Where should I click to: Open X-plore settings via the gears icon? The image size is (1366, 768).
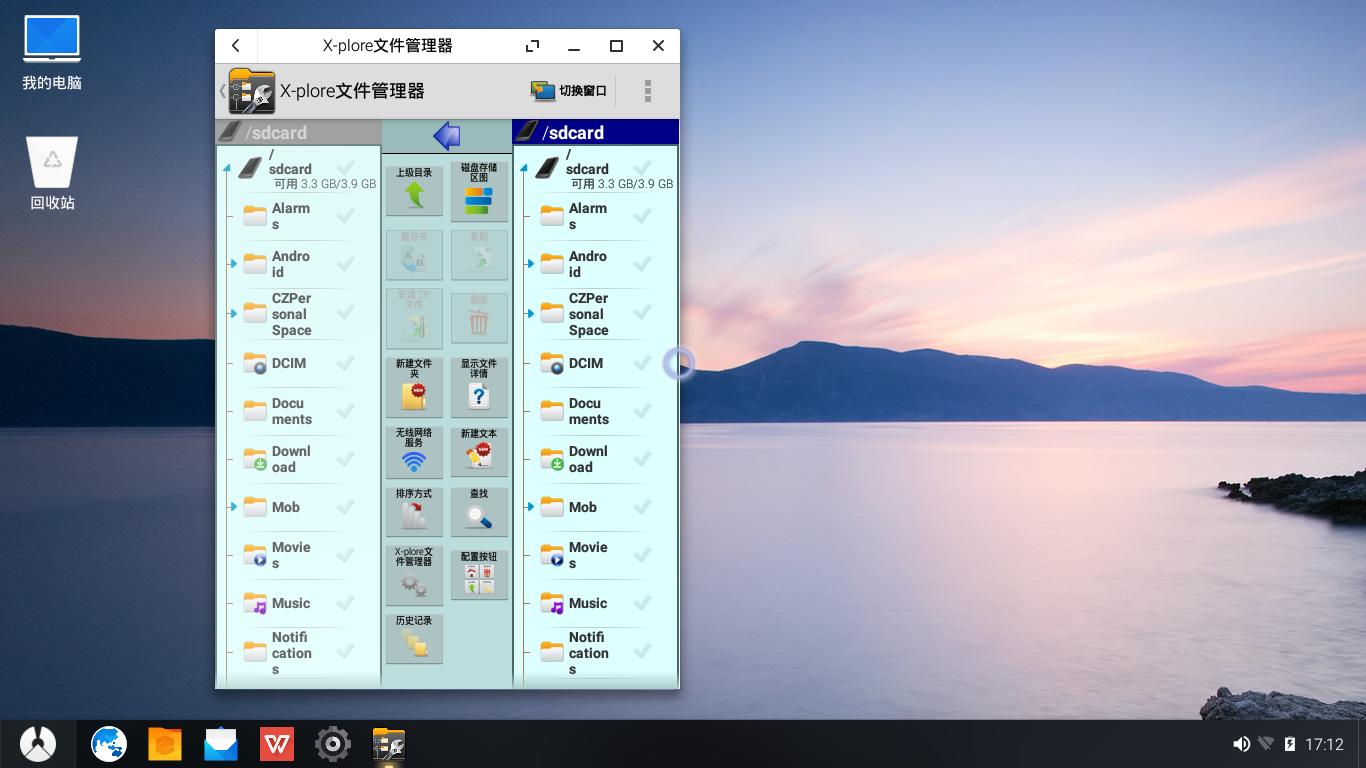point(413,574)
